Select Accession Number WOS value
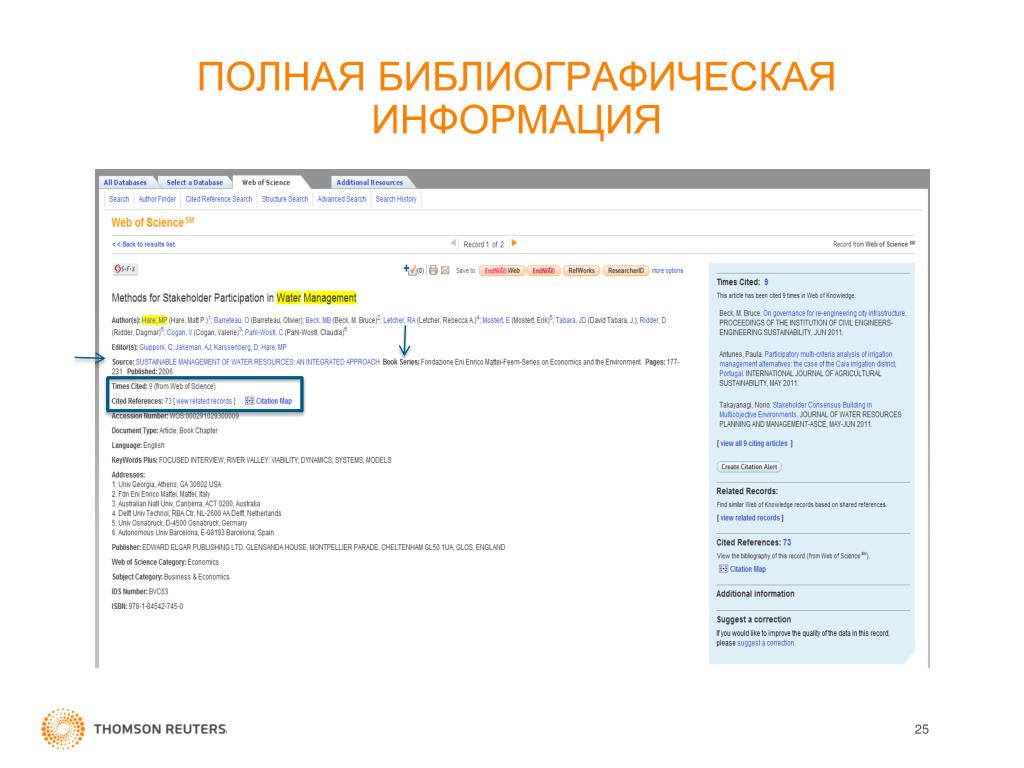The width and height of the screenshot is (1024, 768). click(x=204, y=416)
